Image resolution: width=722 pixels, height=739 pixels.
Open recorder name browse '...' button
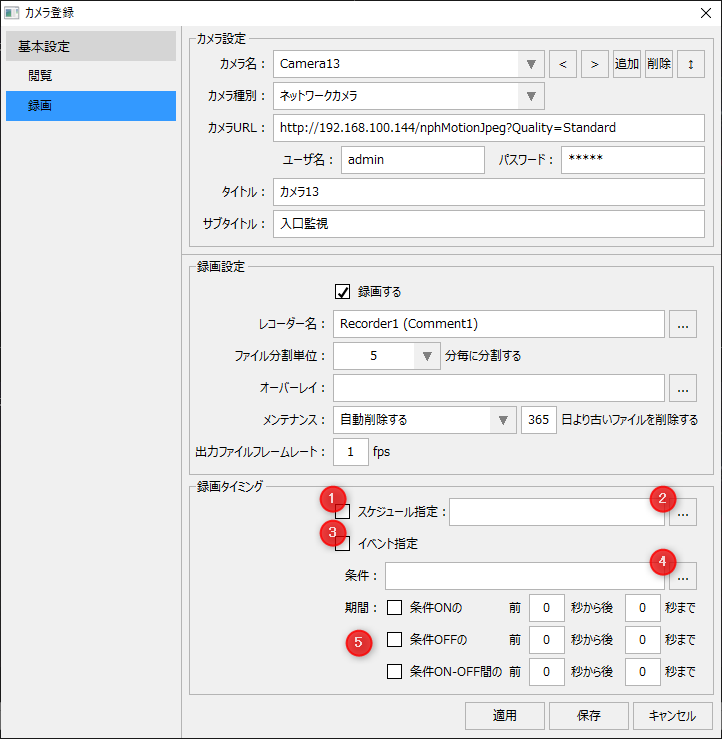tap(683, 324)
